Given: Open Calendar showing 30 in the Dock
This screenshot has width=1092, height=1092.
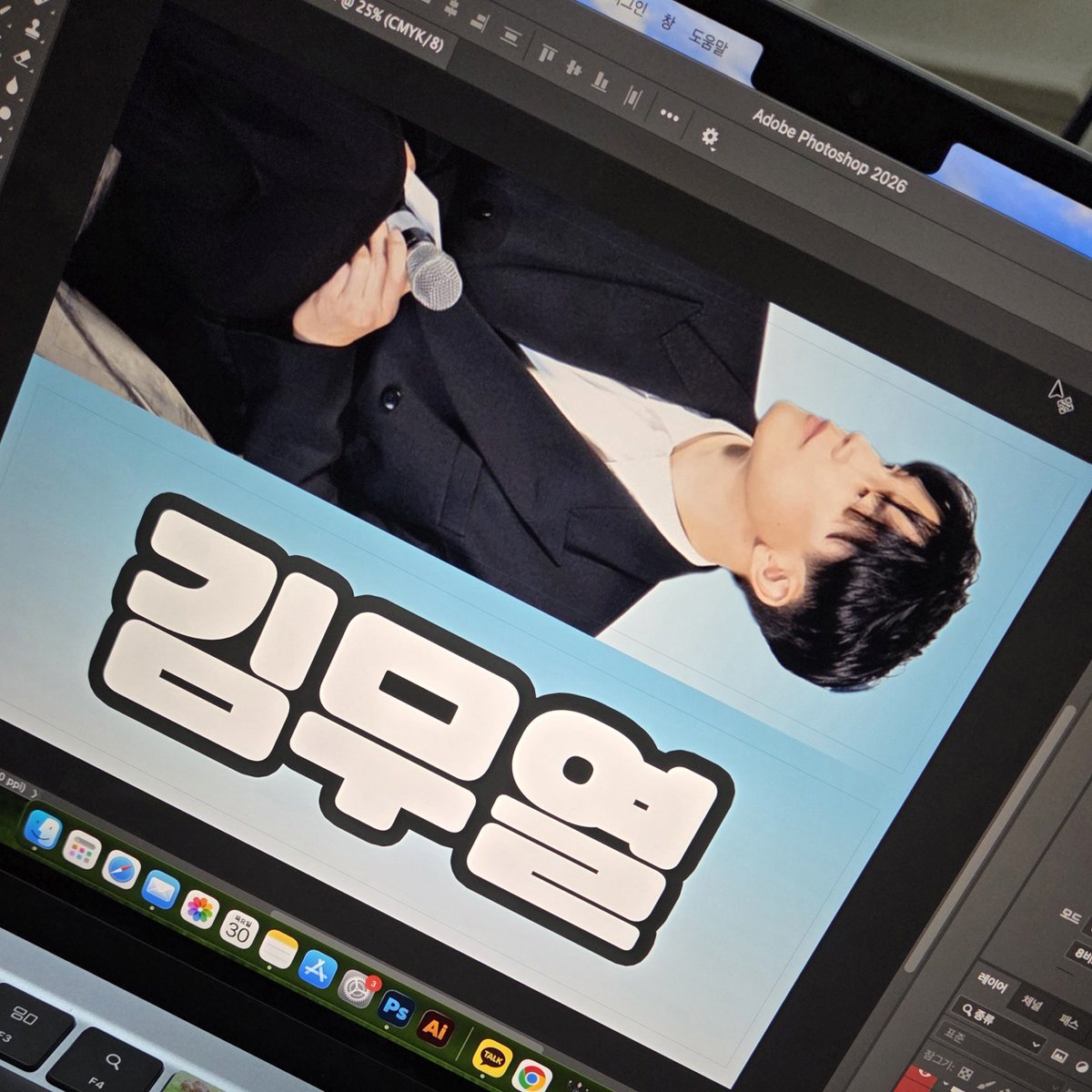Looking at the screenshot, I should pos(238,931).
